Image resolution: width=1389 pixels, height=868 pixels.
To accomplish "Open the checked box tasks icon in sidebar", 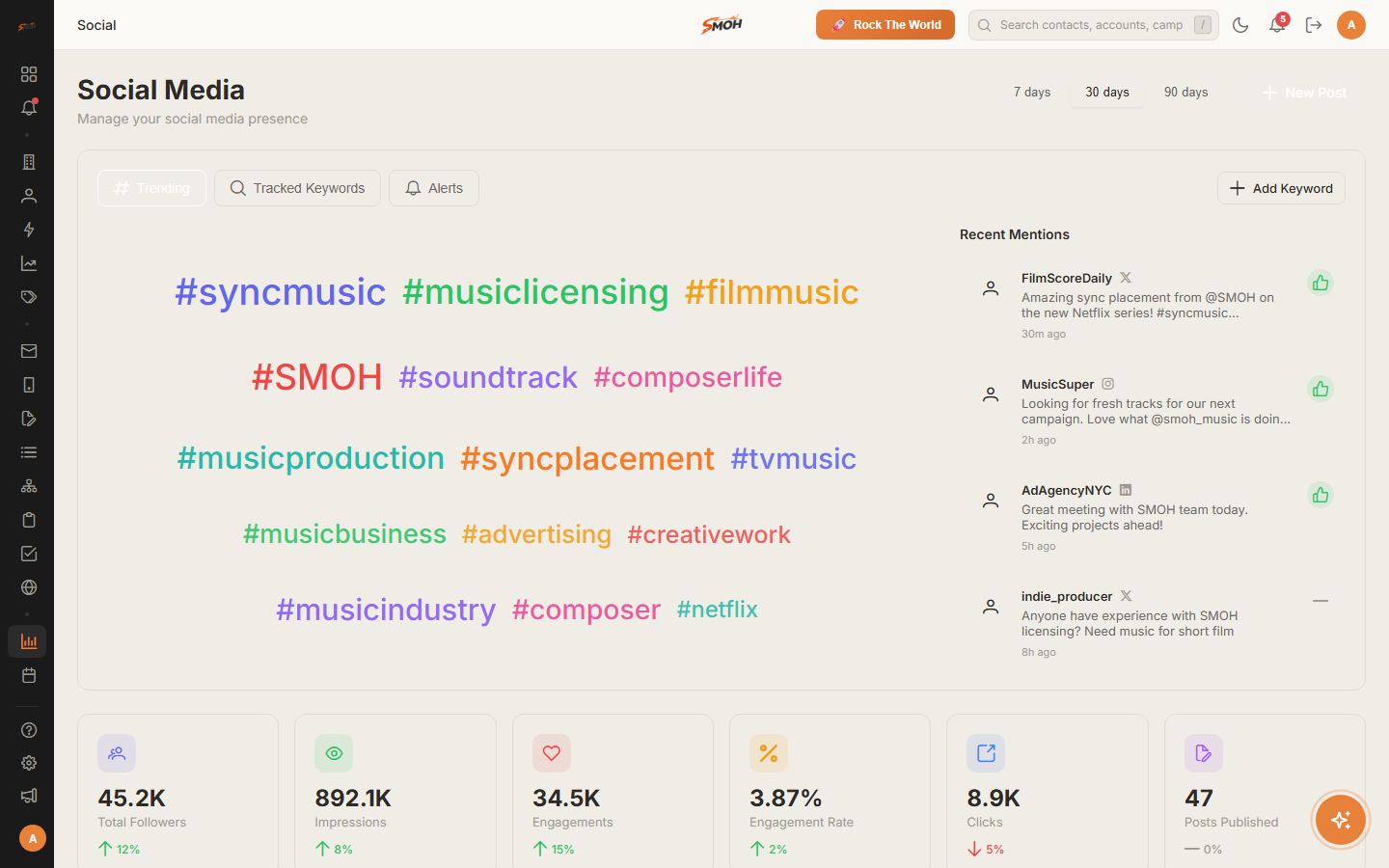I will [x=29, y=554].
